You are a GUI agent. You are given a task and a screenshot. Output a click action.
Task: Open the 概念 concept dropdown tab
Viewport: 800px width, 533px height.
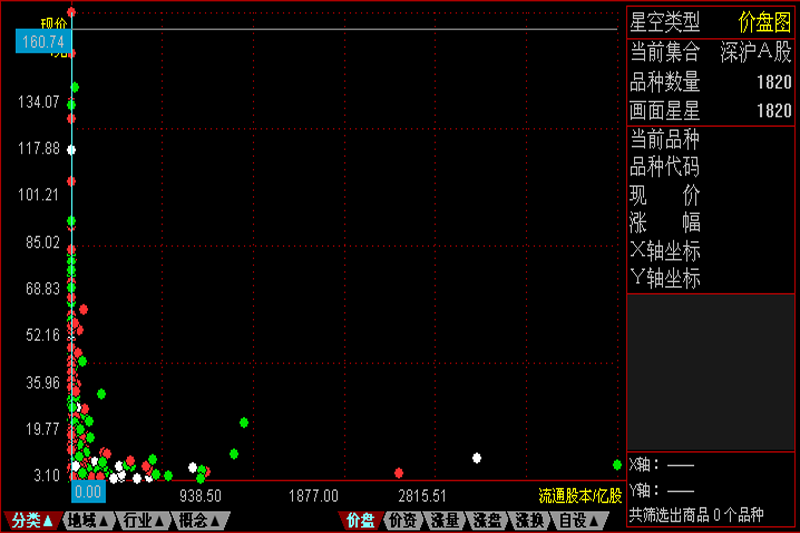point(200,521)
